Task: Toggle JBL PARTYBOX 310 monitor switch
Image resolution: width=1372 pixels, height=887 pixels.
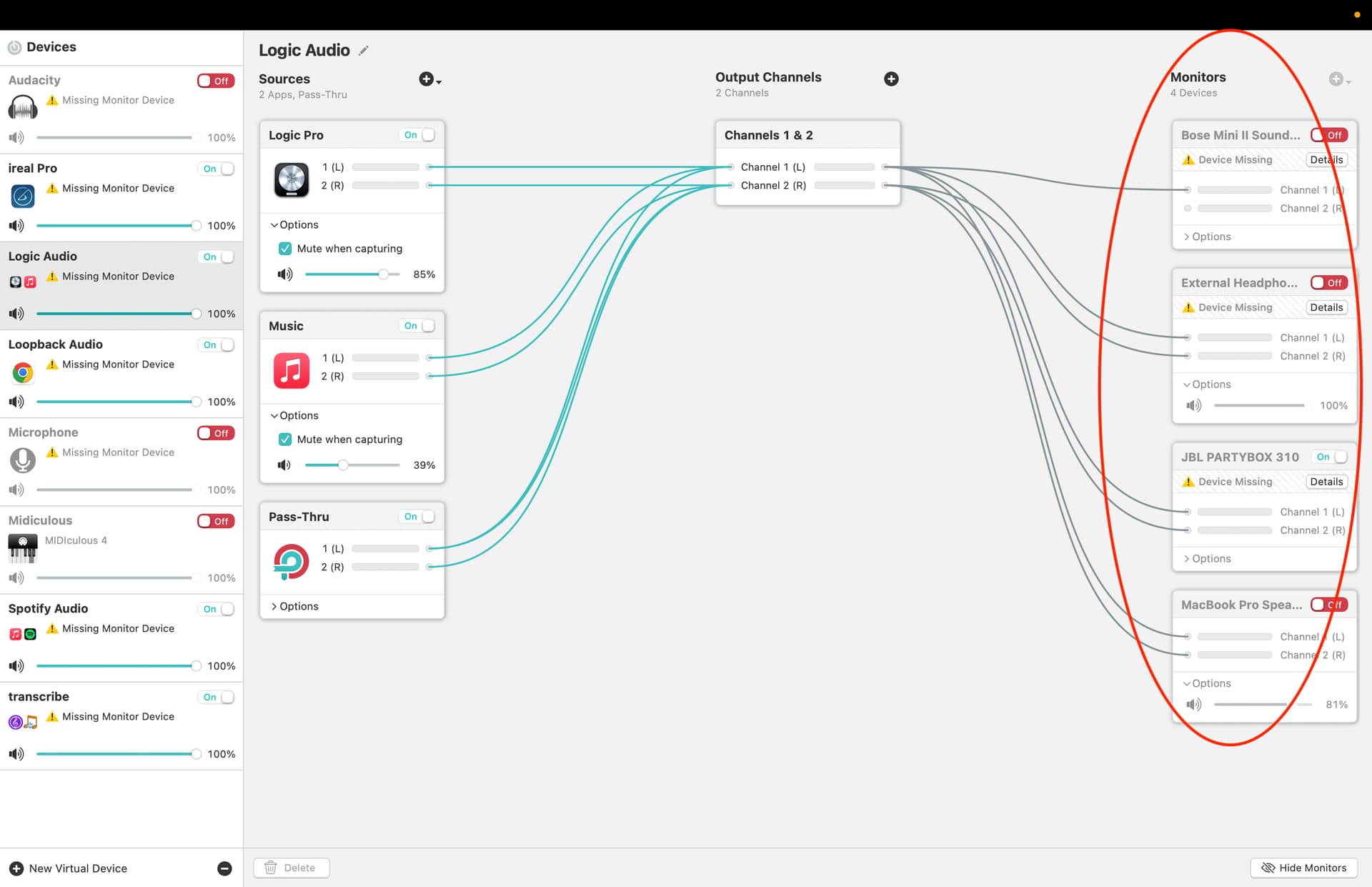Action: click(1331, 457)
